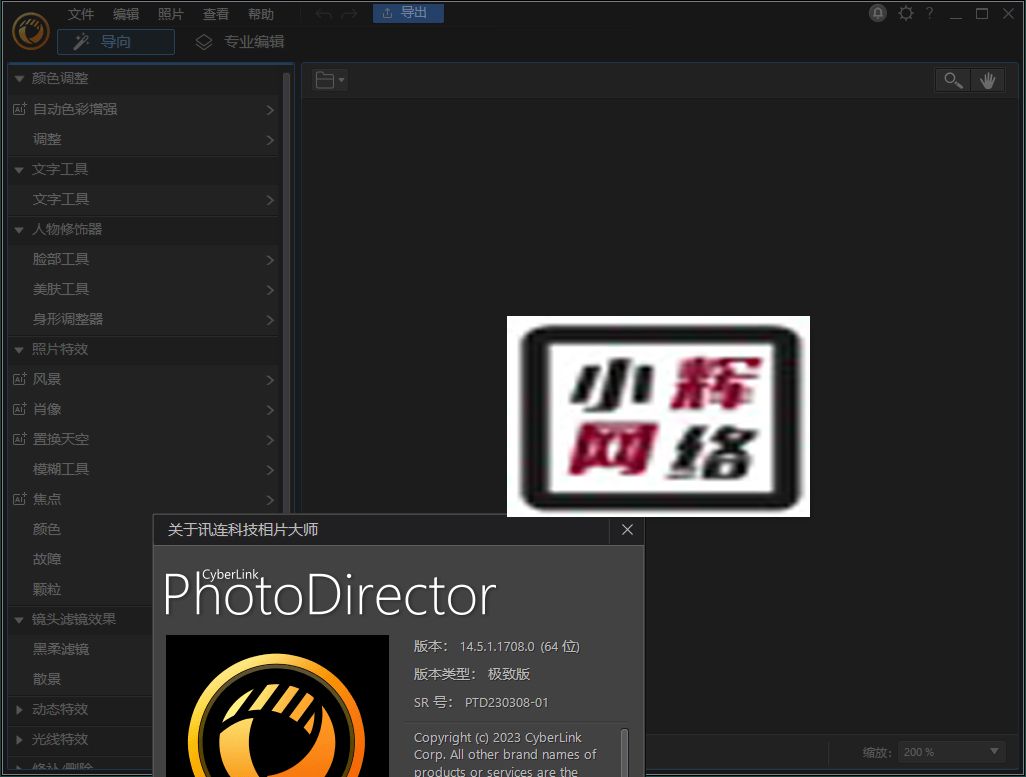Click the 极致版 edition type text
The image size is (1026, 777).
pos(509,674)
